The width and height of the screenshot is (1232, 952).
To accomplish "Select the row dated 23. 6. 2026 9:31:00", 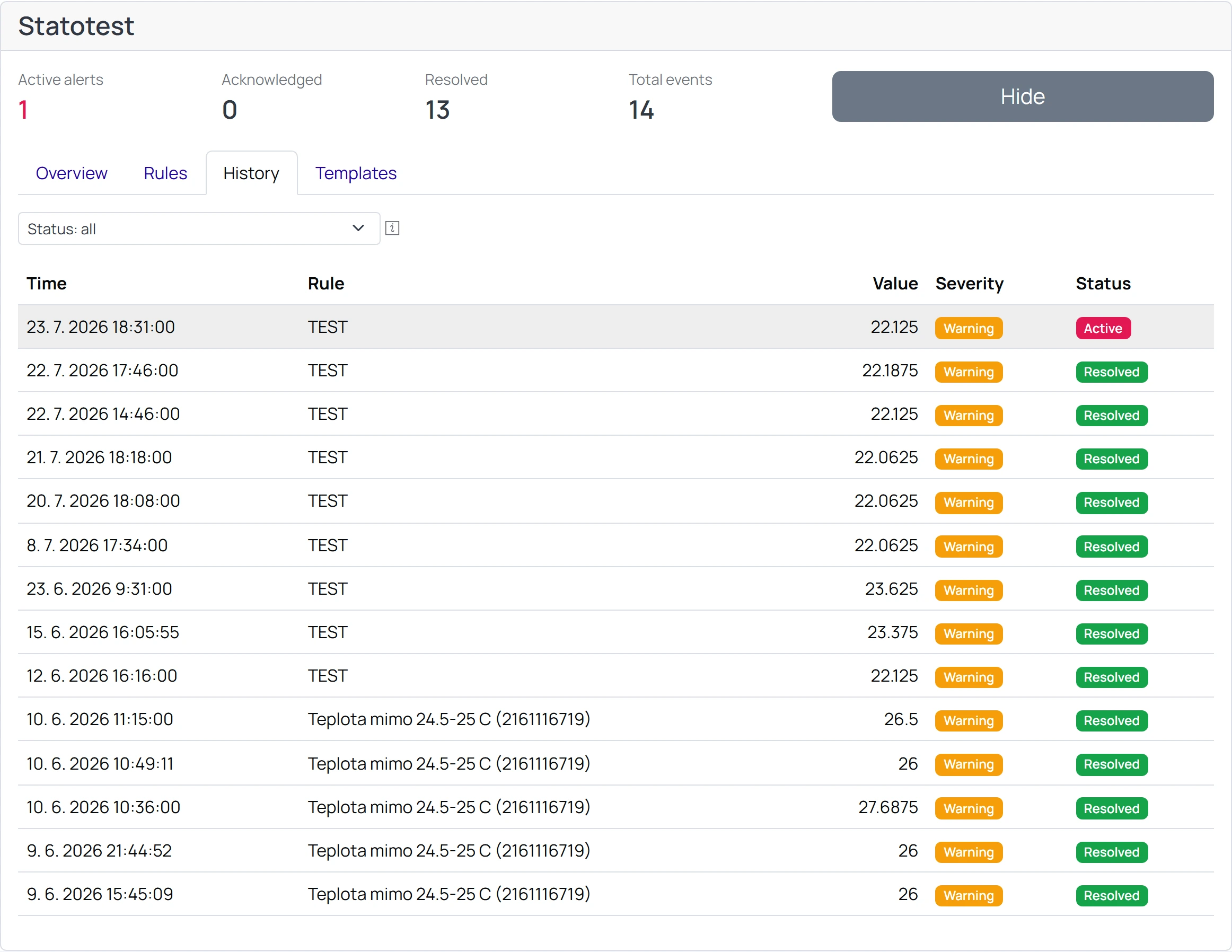I will (616, 589).
